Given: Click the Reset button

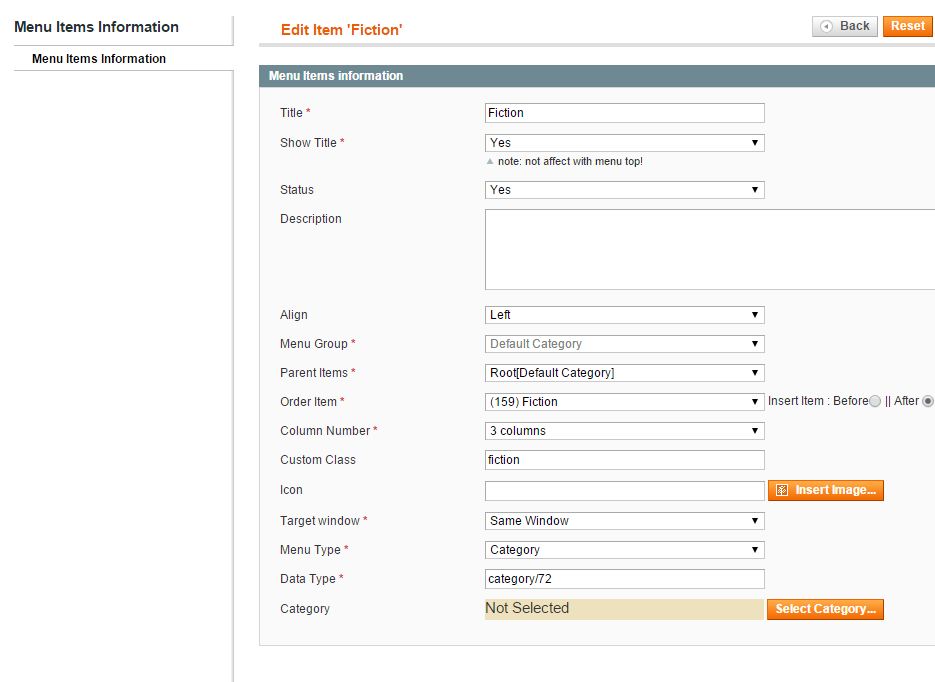Looking at the screenshot, I should (908, 26).
